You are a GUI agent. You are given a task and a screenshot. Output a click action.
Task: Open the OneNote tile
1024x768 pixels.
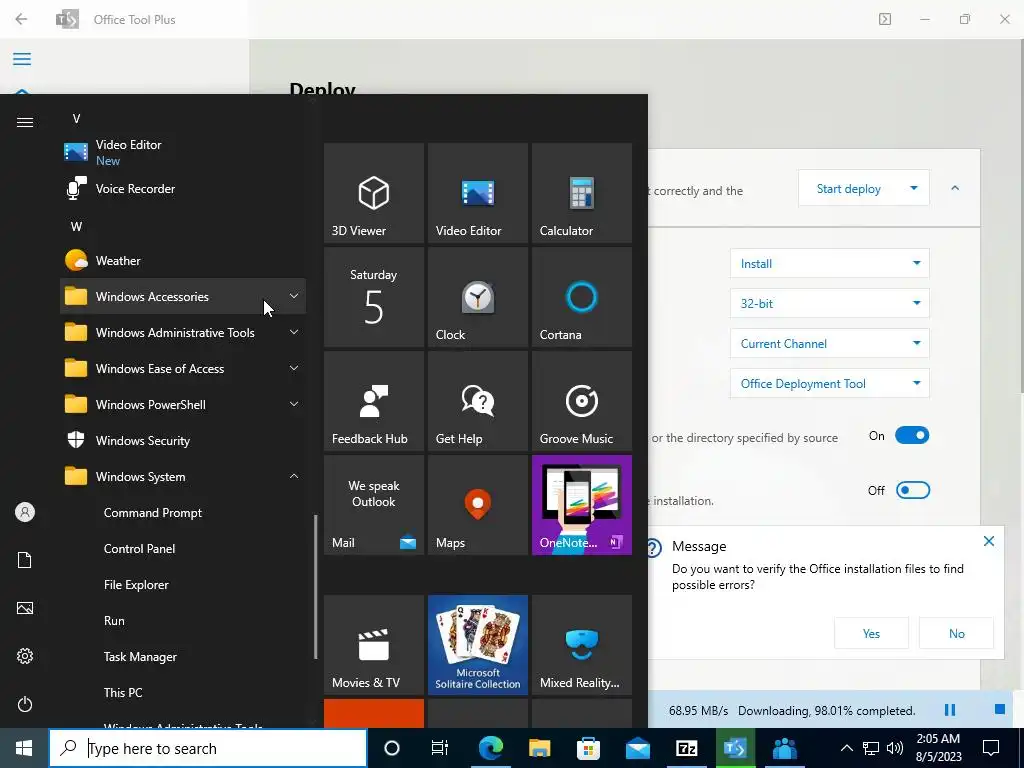pos(582,505)
